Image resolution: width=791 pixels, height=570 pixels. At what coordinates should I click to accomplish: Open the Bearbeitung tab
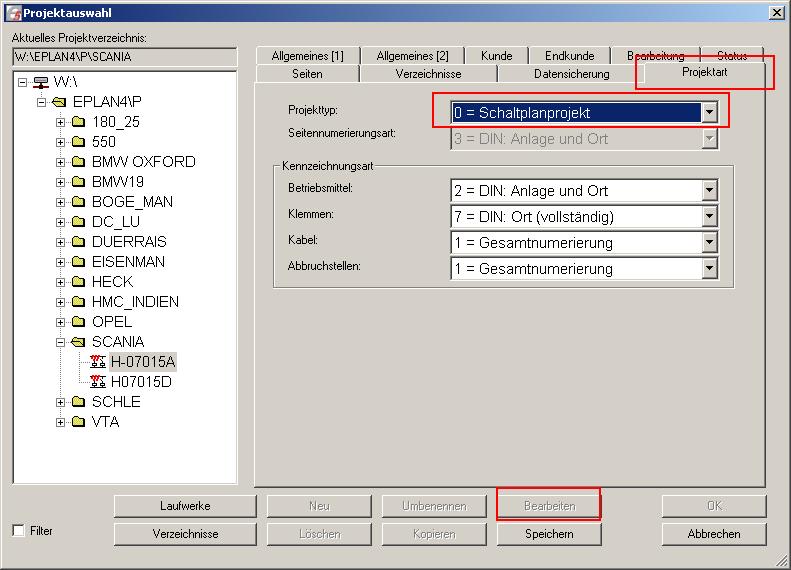click(655, 54)
